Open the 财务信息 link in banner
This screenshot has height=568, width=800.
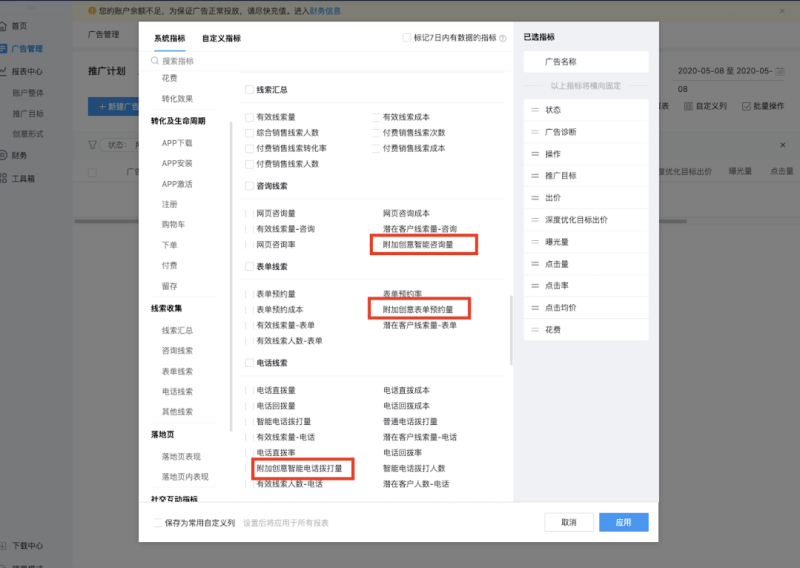click(x=325, y=11)
